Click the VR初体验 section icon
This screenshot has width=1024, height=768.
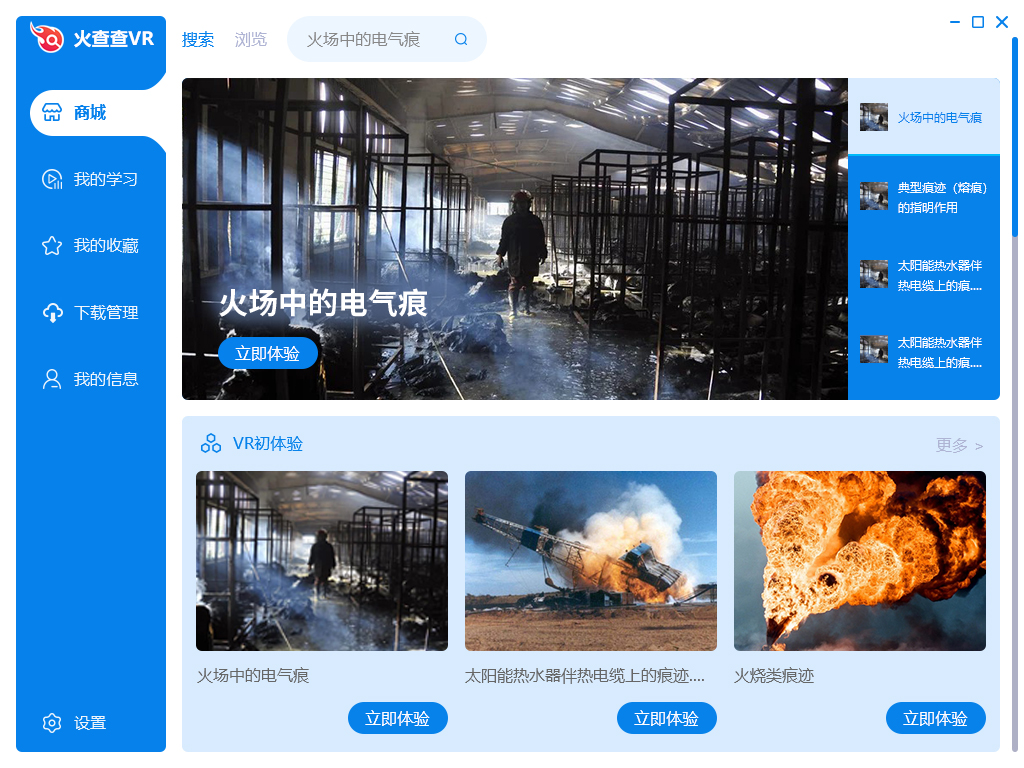click(211, 443)
